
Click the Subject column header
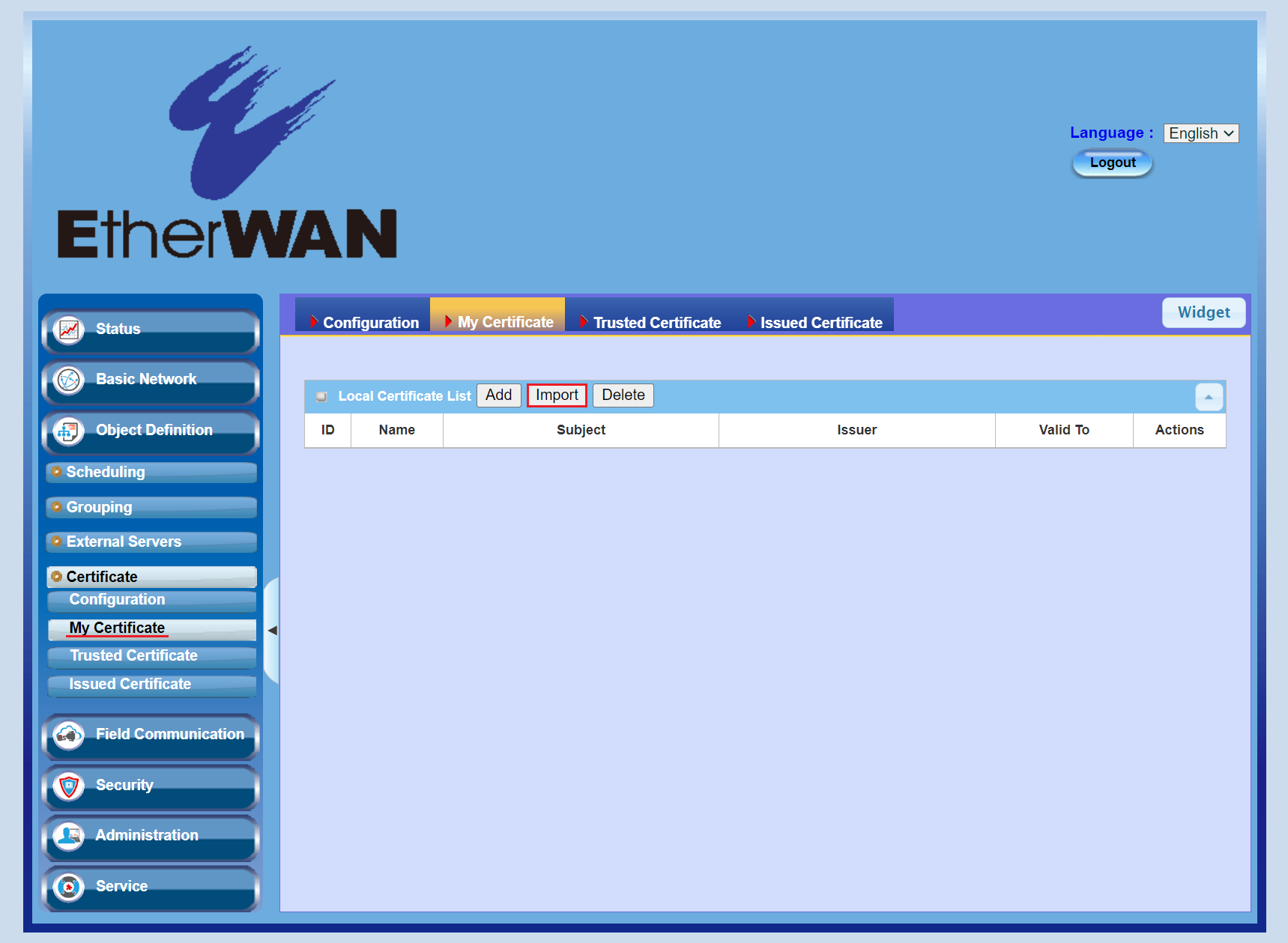tap(581, 431)
